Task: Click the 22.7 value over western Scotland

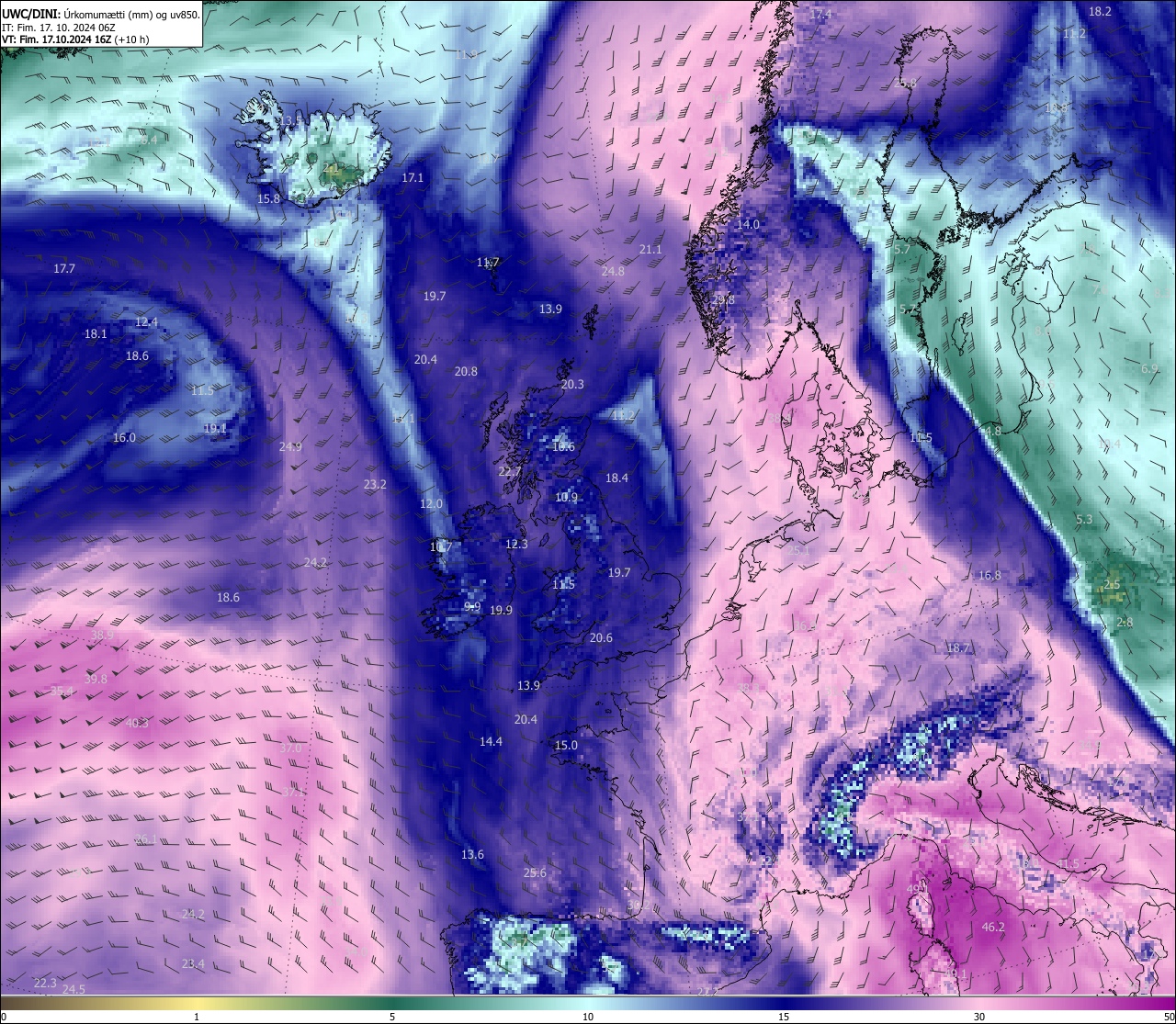Action: [509, 471]
